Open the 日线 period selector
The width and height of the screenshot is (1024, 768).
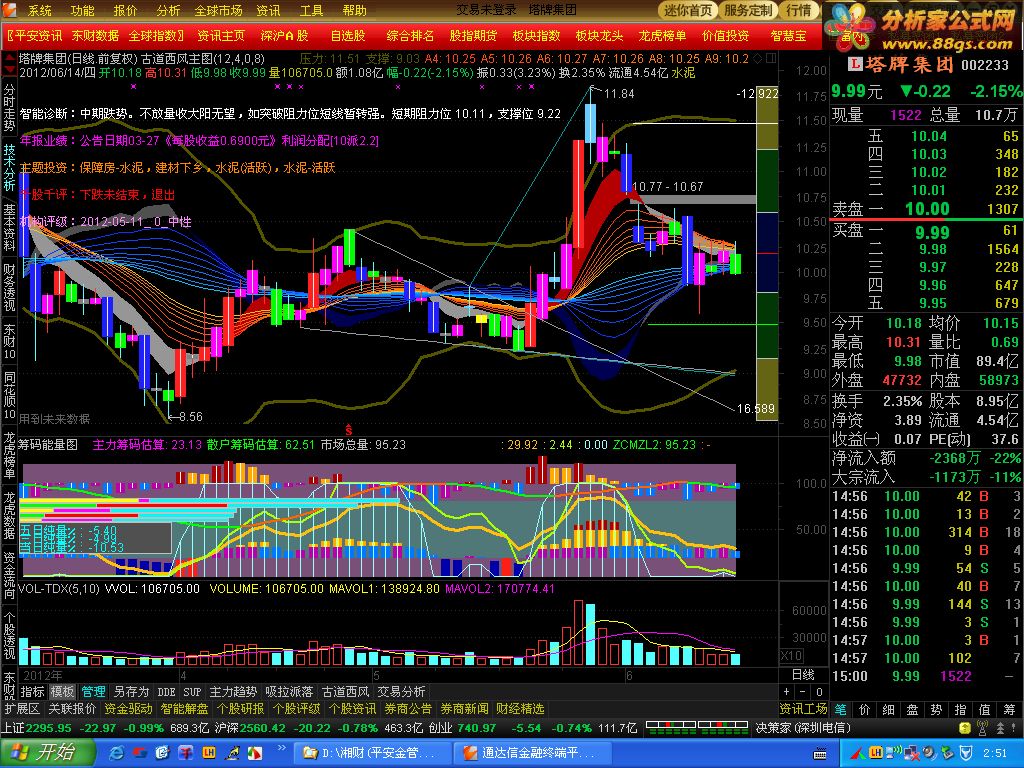click(803, 675)
